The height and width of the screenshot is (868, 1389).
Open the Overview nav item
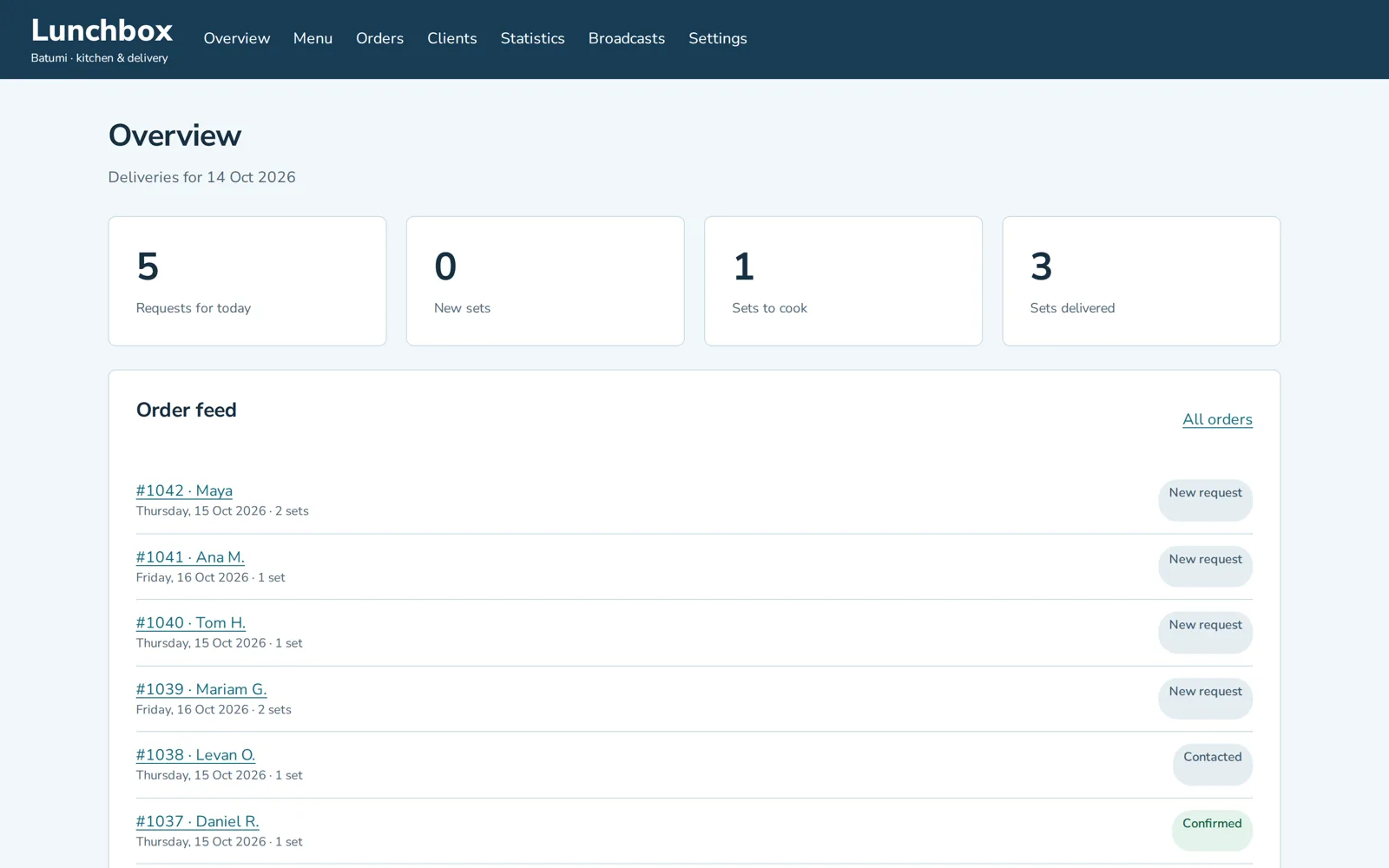[x=236, y=38]
